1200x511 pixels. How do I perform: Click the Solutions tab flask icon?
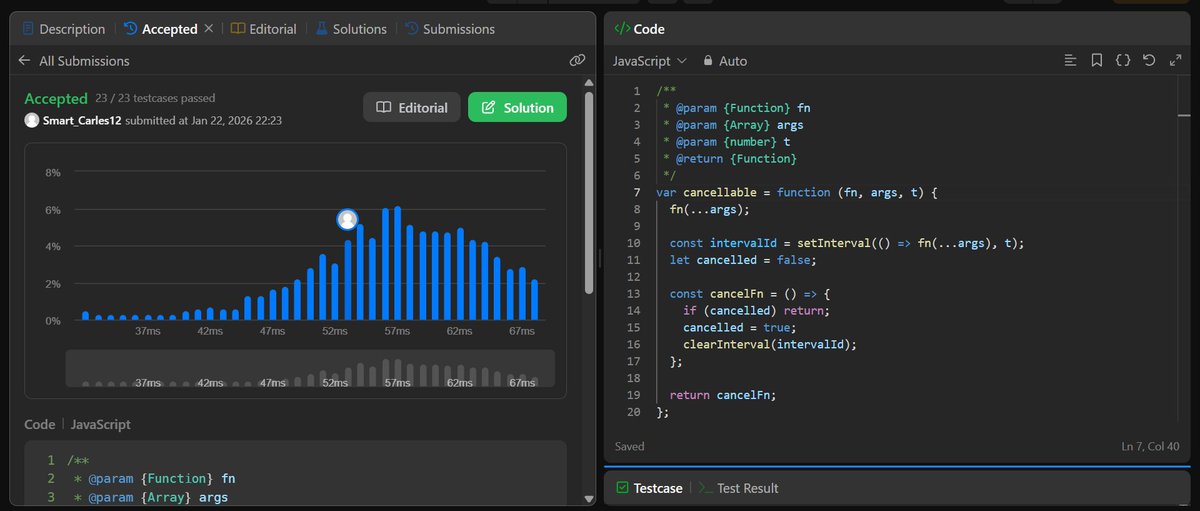point(322,29)
